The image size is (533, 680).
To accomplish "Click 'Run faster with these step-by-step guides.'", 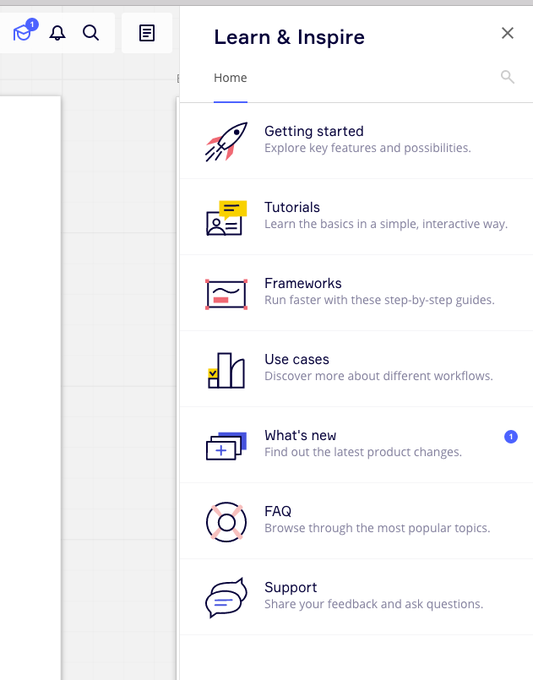I will coord(379,300).
